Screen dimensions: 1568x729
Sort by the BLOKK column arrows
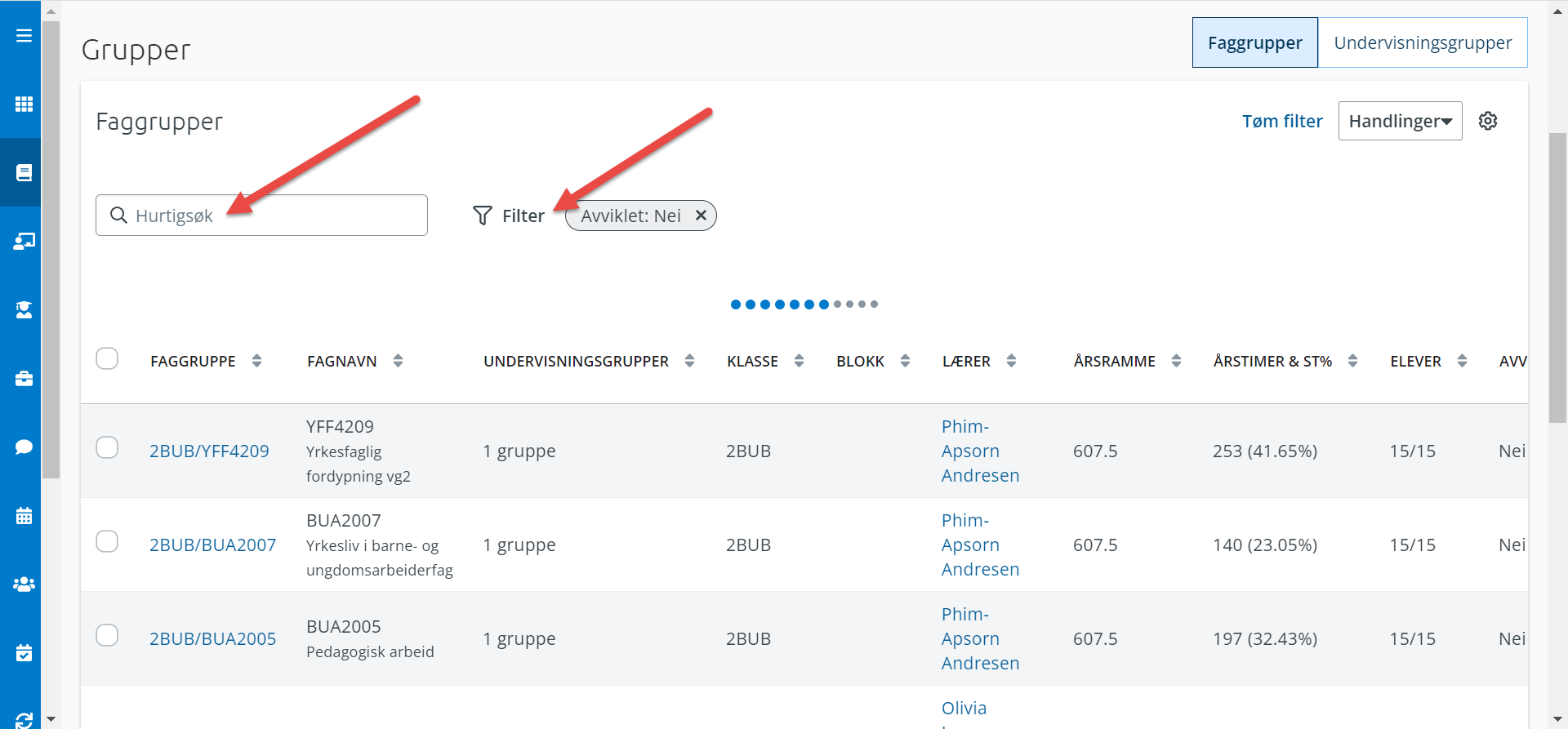click(905, 361)
